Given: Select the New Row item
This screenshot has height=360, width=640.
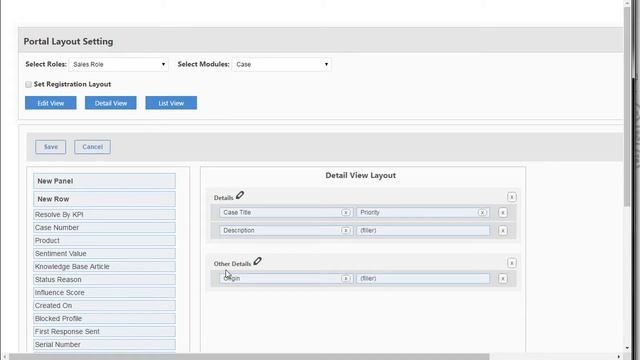Looking at the screenshot, I should (x=104, y=199).
